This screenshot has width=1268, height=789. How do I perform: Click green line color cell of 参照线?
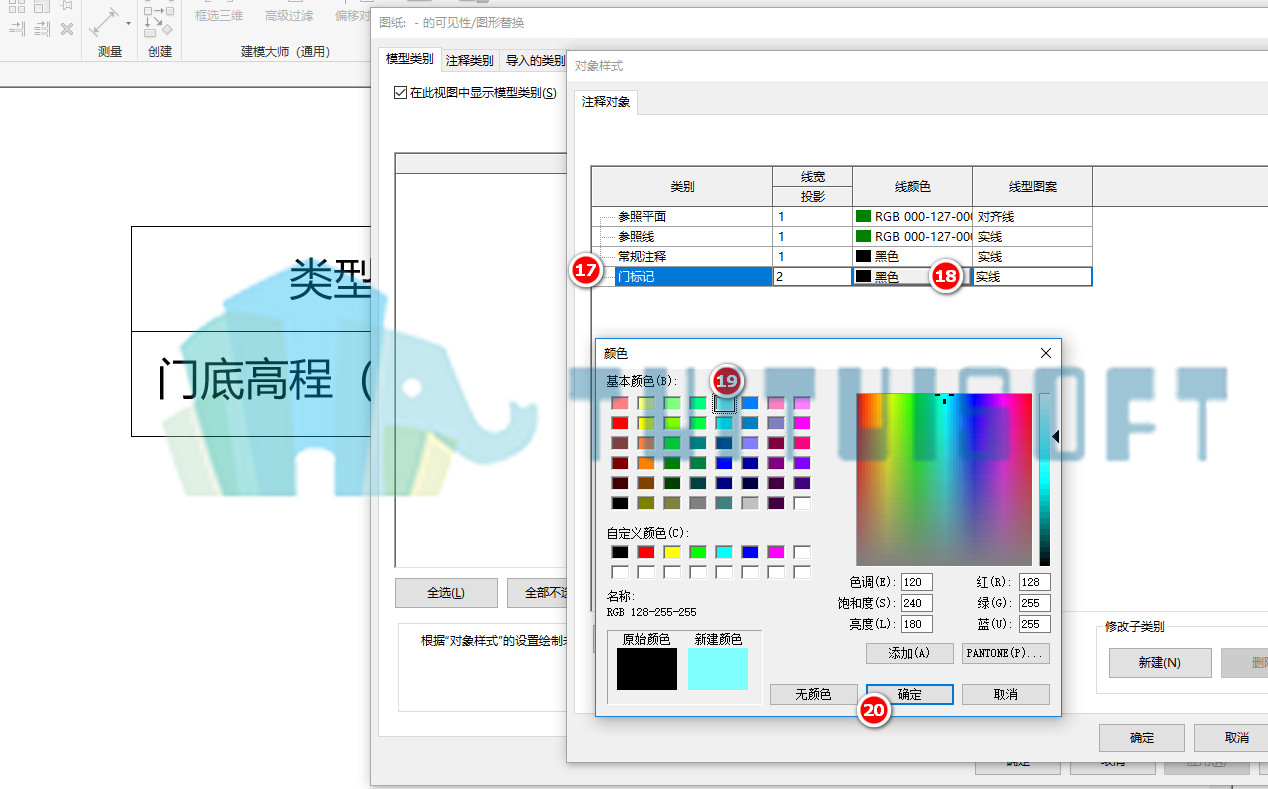point(912,236)
